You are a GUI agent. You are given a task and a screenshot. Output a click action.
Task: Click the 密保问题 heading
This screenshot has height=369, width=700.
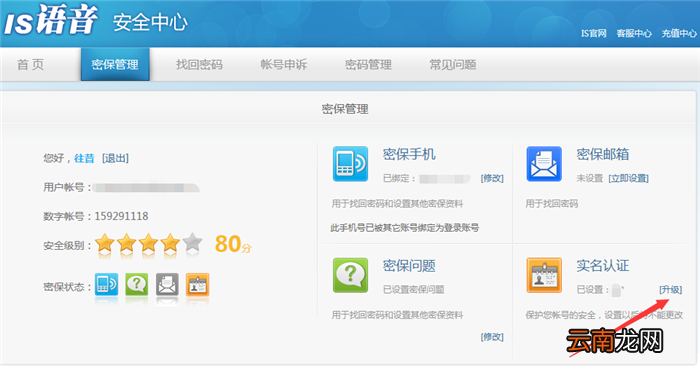[409, 266]
